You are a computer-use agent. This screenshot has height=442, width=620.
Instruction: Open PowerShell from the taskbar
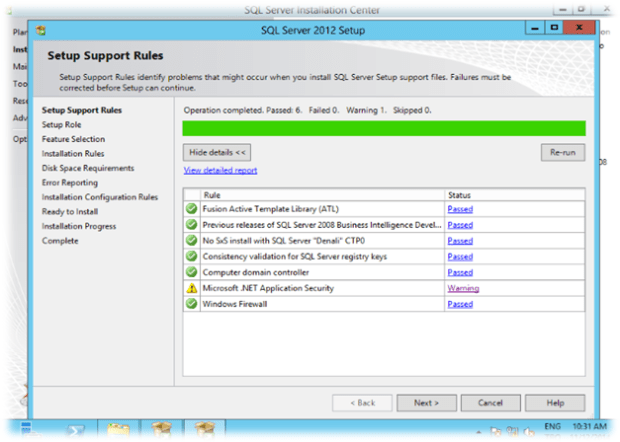[77, 431]
